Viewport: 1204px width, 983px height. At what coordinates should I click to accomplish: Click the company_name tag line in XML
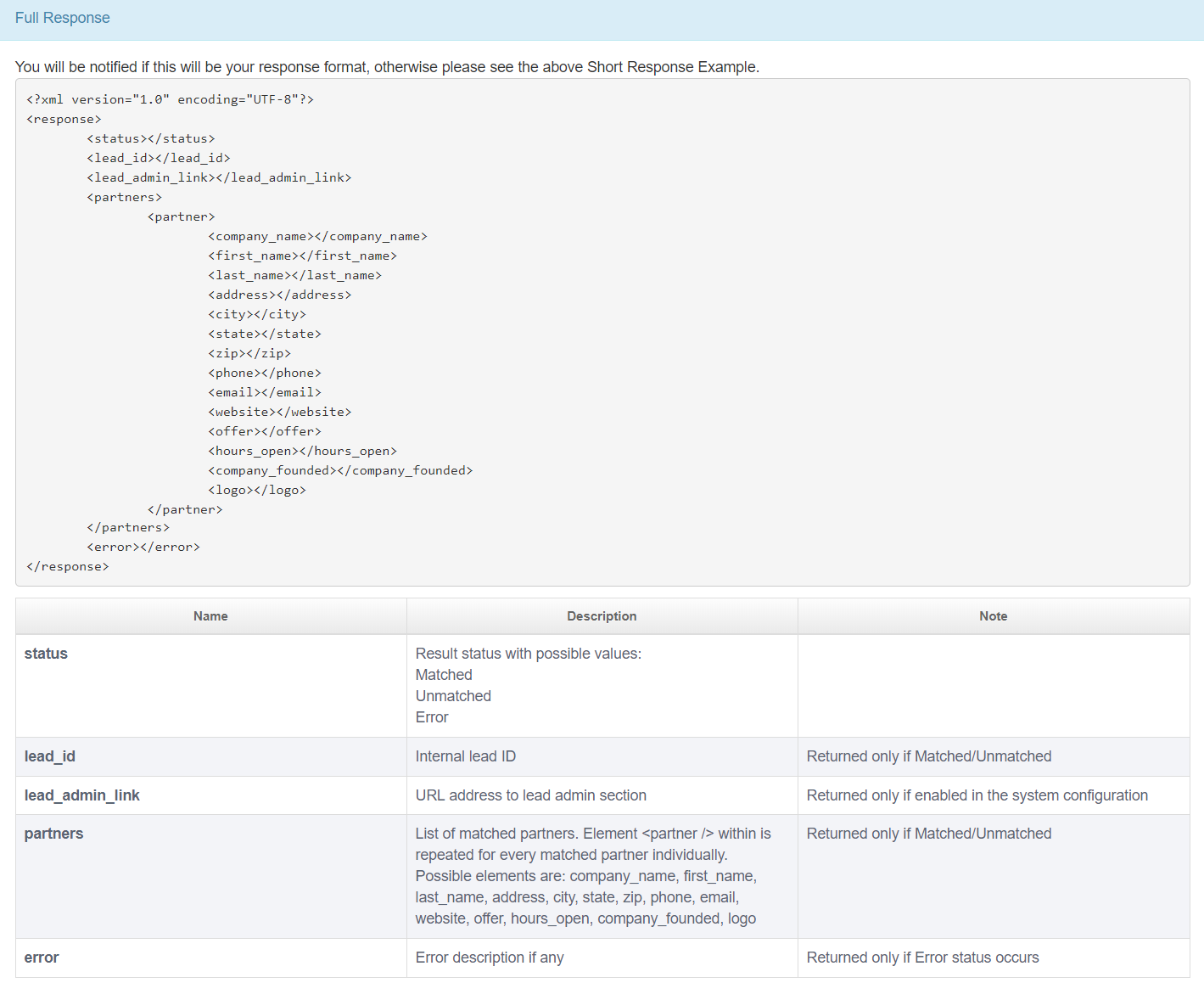pos(317,236)
